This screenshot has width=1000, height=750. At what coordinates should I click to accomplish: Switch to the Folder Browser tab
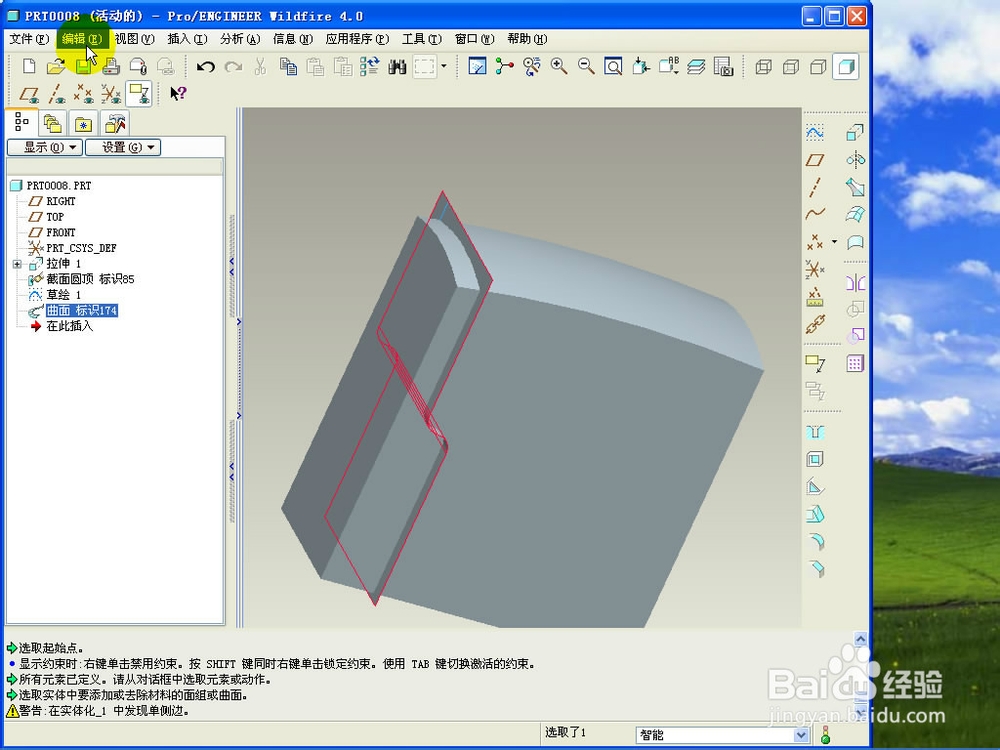53,123
